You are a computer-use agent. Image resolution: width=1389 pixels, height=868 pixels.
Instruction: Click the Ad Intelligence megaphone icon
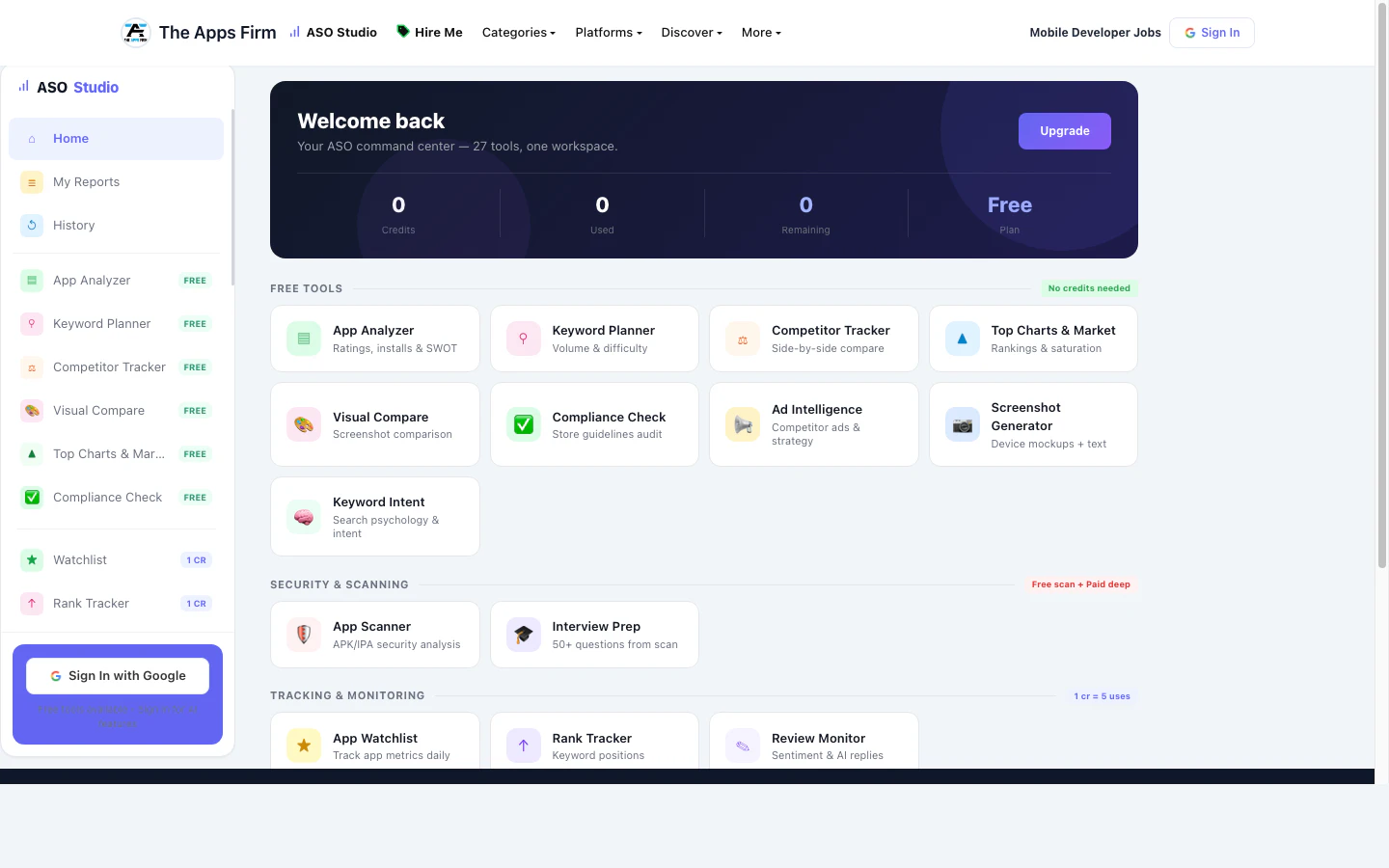point(743,424)
